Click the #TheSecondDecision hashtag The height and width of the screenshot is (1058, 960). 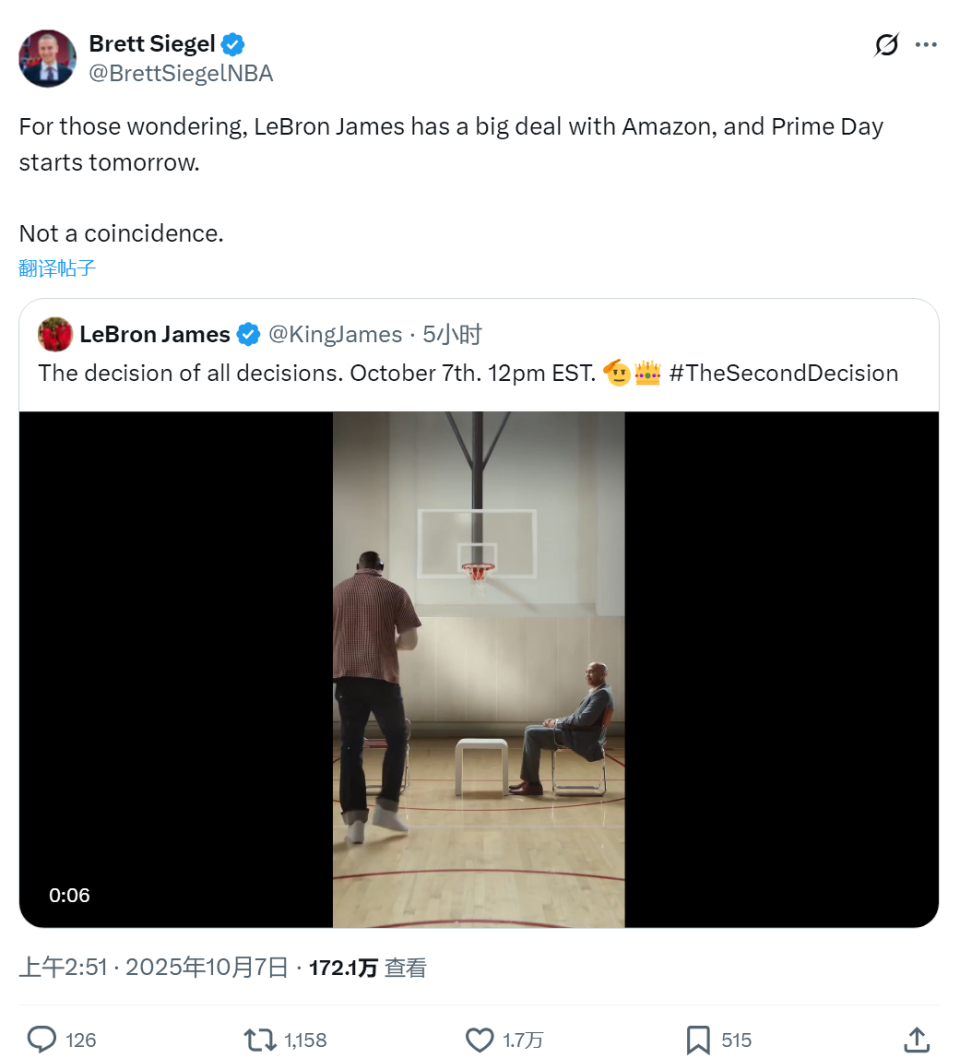(783, 373)
